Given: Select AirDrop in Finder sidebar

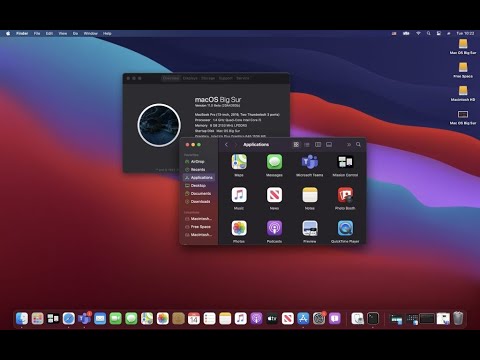Looking at the screenshot, I should click(199, 161).
